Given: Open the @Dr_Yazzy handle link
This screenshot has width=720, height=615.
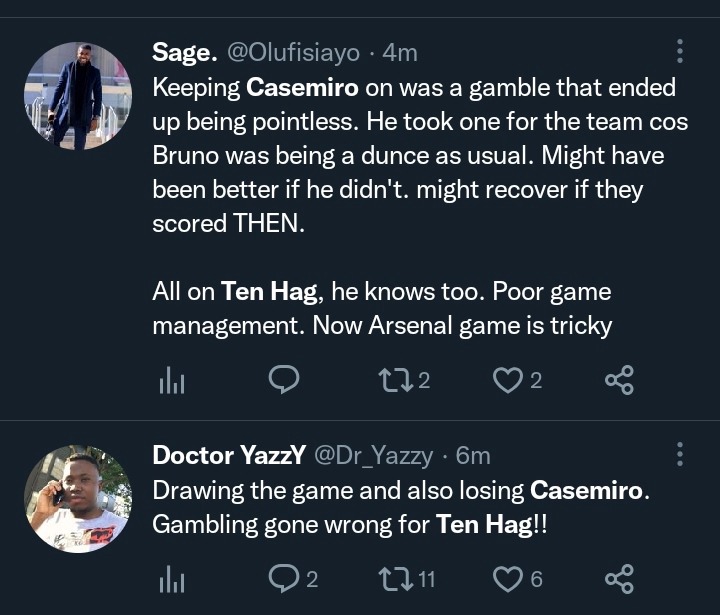Looking at the screenshot, I should [374, 456].
